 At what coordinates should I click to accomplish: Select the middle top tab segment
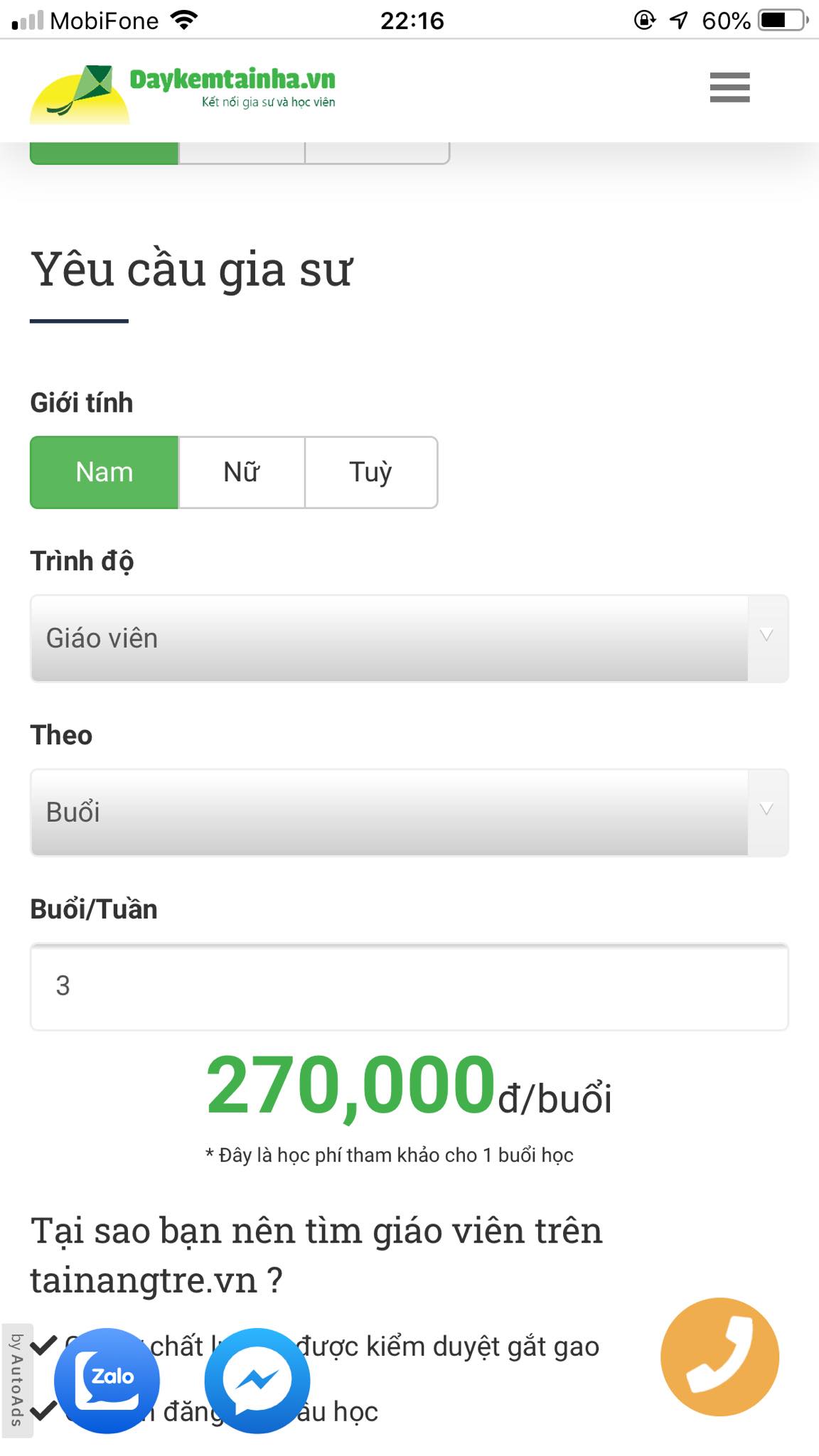tap(242, 152)
